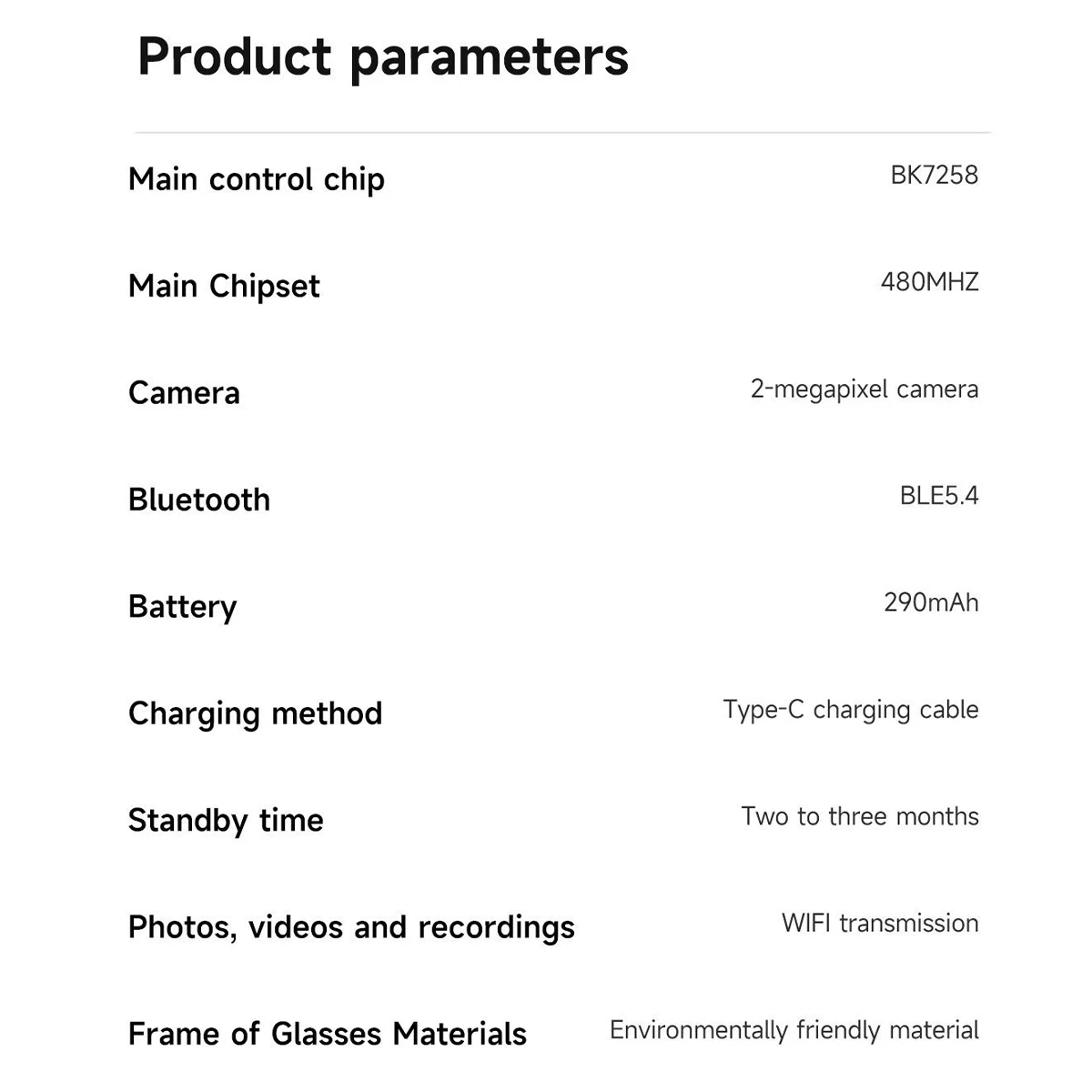The width and height of the screenshot is (1092, 1092).
Task: Click the "Main control chip" label
Action: (257, 179)
